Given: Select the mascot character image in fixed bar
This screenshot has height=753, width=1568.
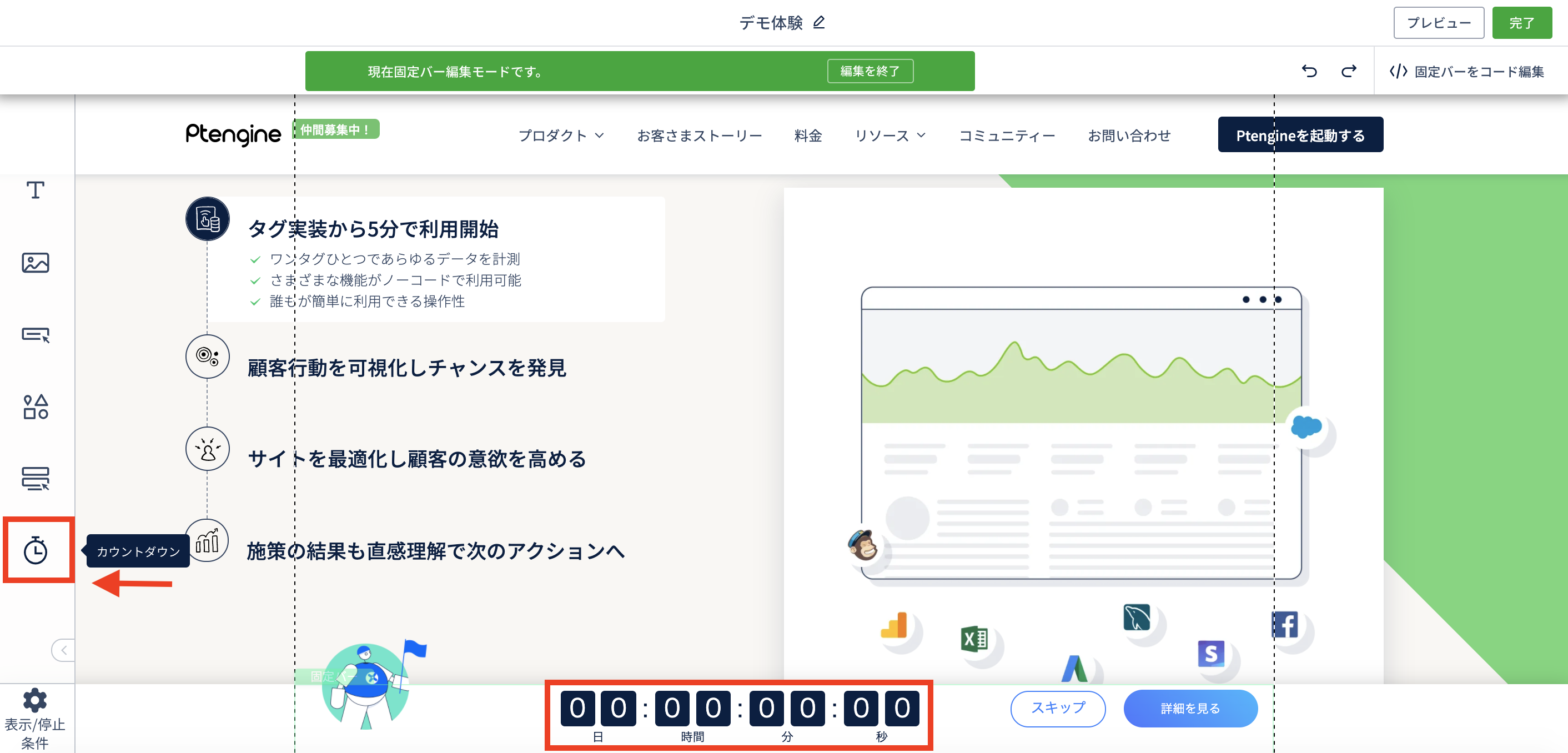Looking at the screenshot, I should [x=374, y=684].
